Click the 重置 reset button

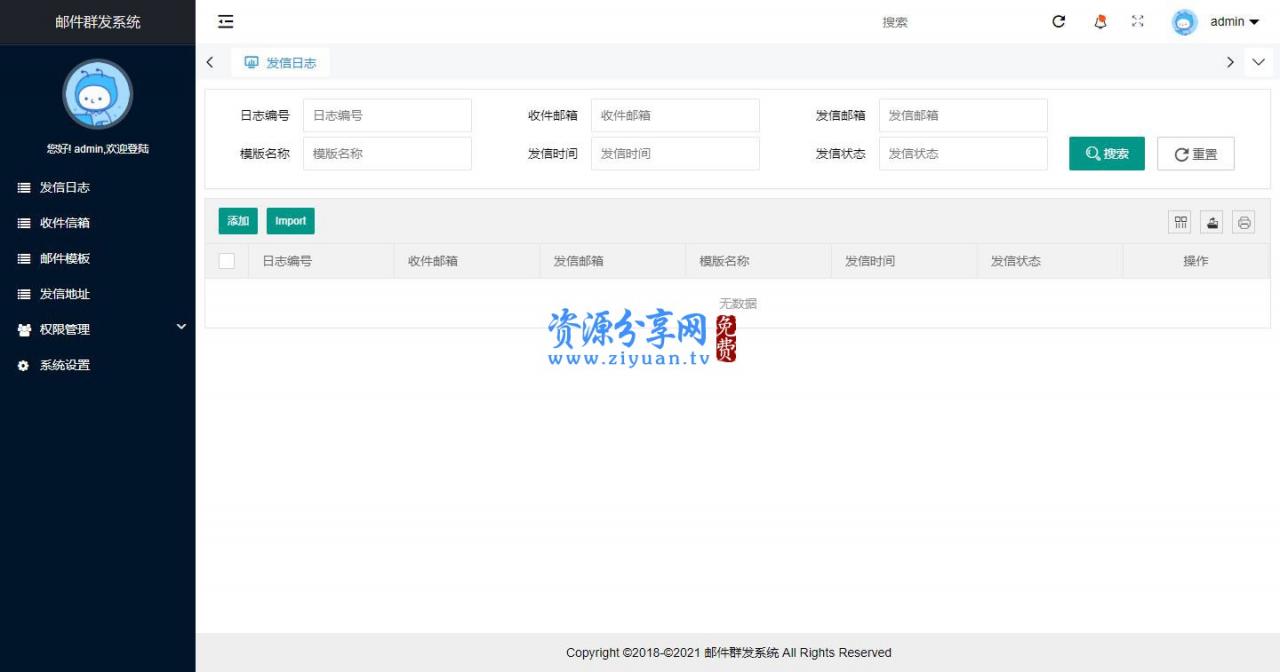coord(1196,154)
